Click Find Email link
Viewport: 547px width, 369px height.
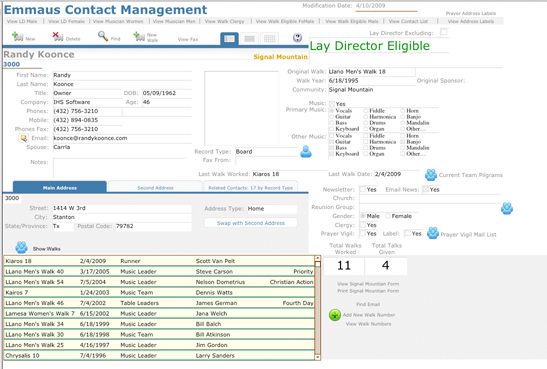click(368, 304)
